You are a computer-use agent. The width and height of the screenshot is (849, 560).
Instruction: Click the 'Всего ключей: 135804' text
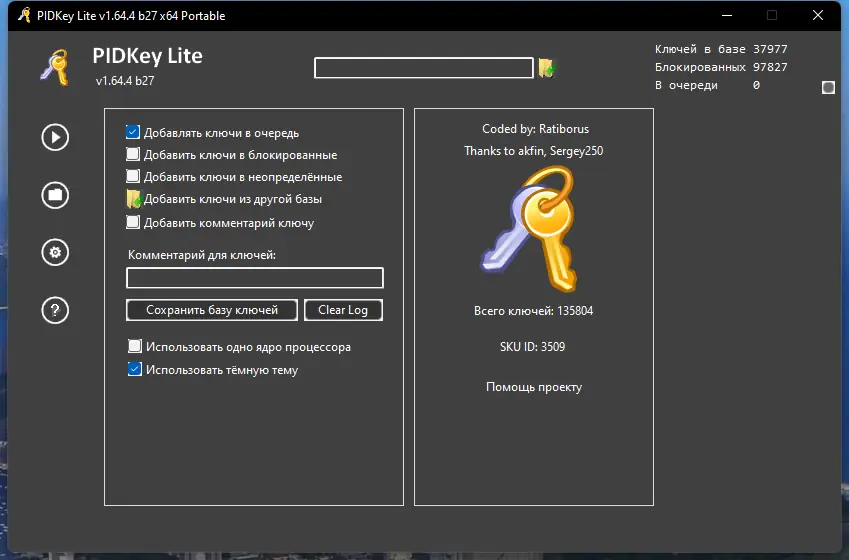click(x=533, y=311)
